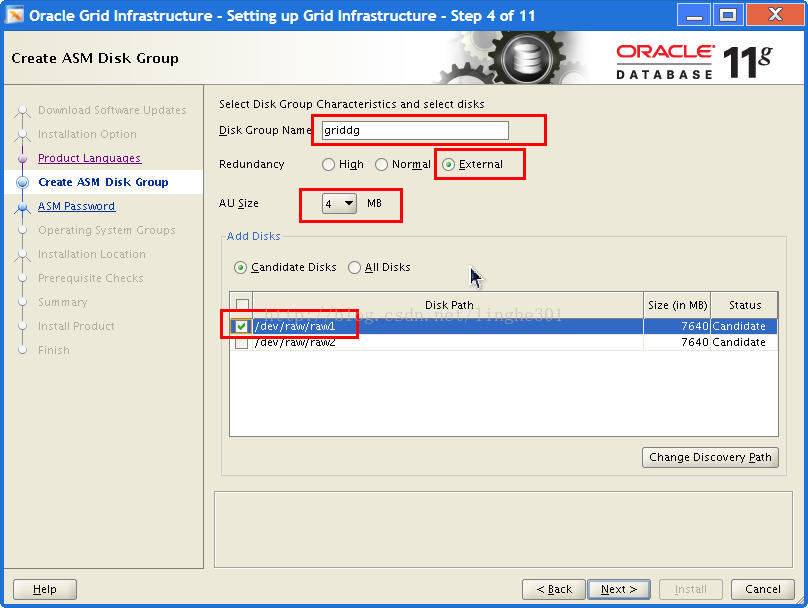Toggle the select-all checkbox in table header
The image size is (808, 608).
pyautogui.click(x=242, y=305)
